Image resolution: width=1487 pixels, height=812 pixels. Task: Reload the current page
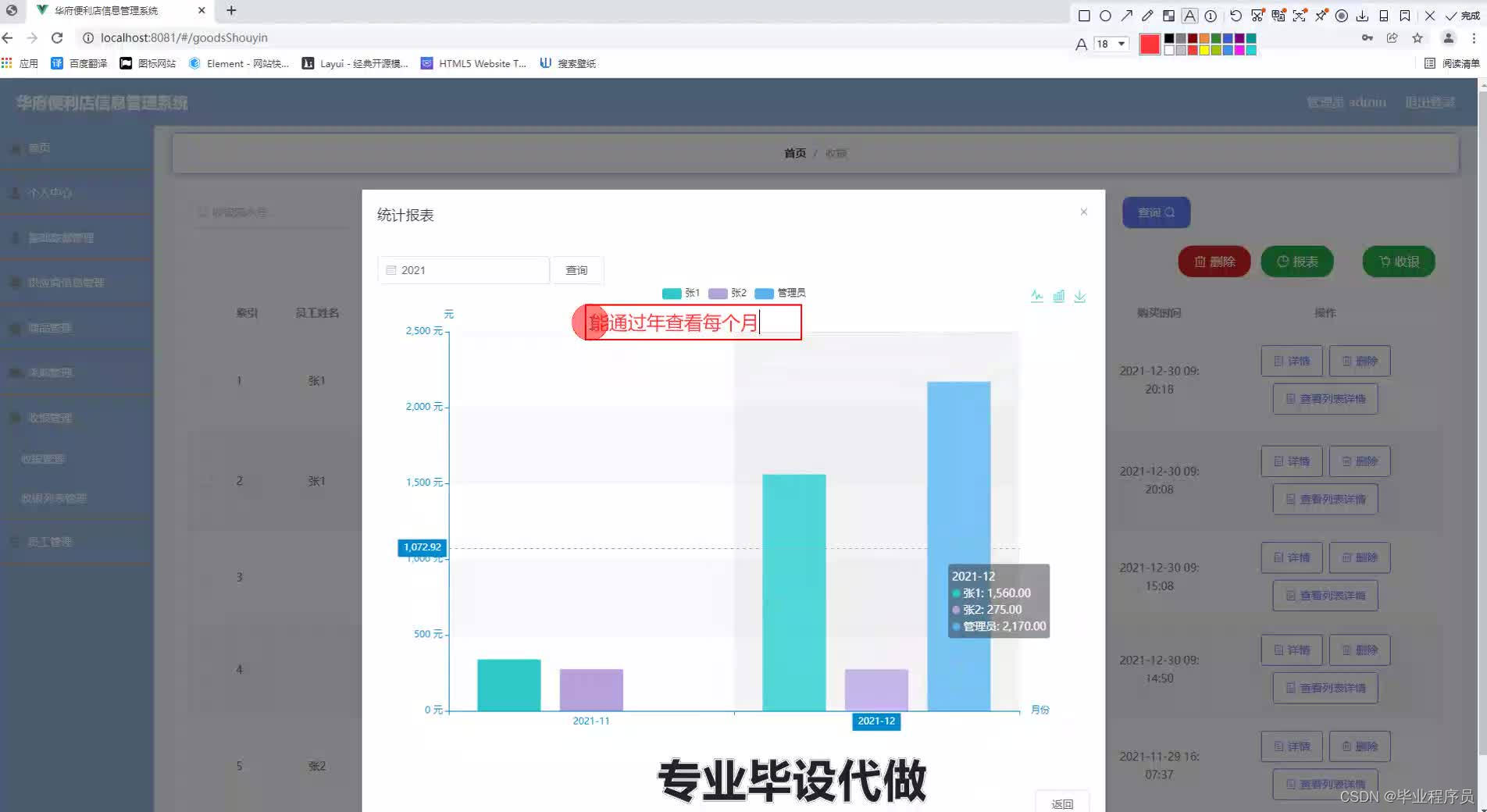click(57, 37)
